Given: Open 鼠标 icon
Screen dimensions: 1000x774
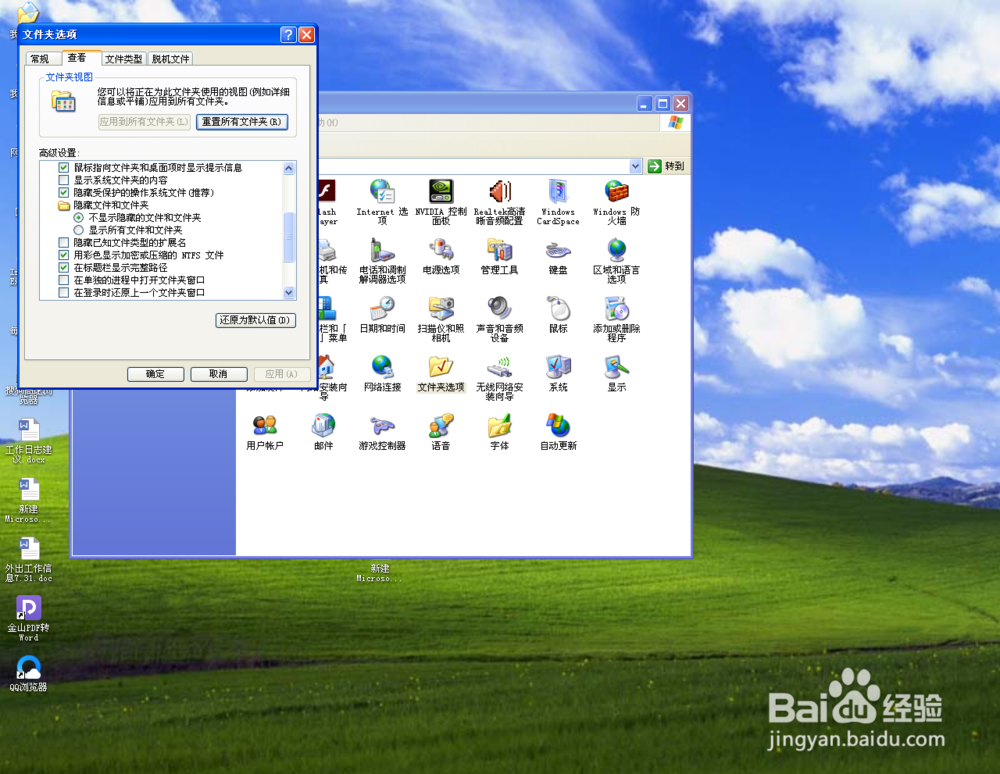Looking at the screenshot, I should point(558,315).
